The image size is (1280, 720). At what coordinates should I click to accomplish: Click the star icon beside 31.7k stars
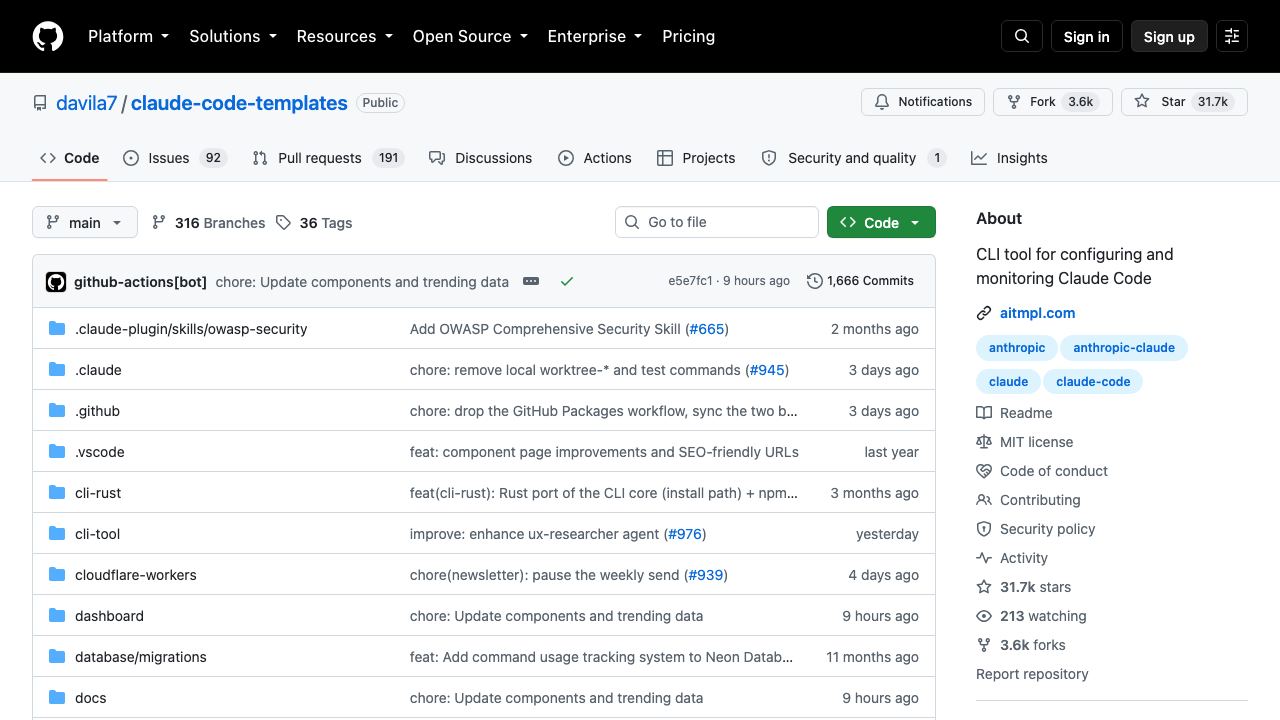(984, 587)
